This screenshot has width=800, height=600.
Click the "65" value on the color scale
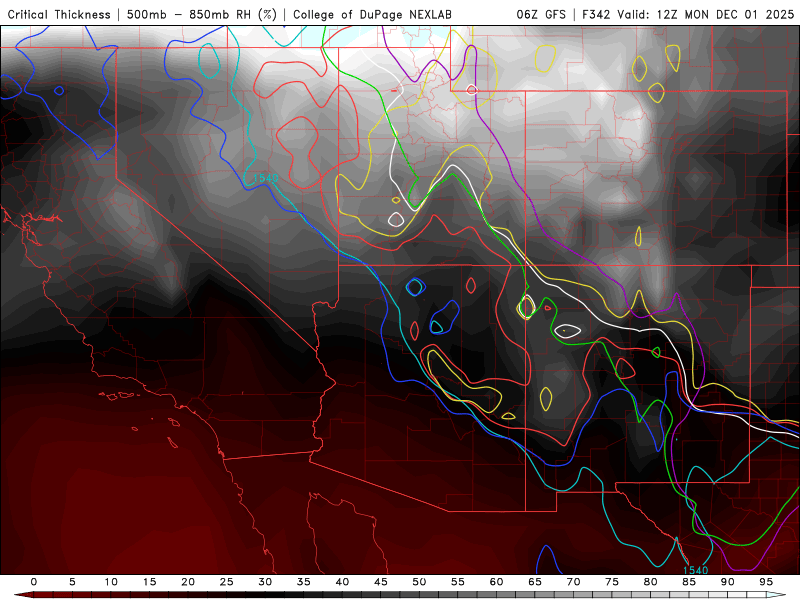tap(535, 582)
